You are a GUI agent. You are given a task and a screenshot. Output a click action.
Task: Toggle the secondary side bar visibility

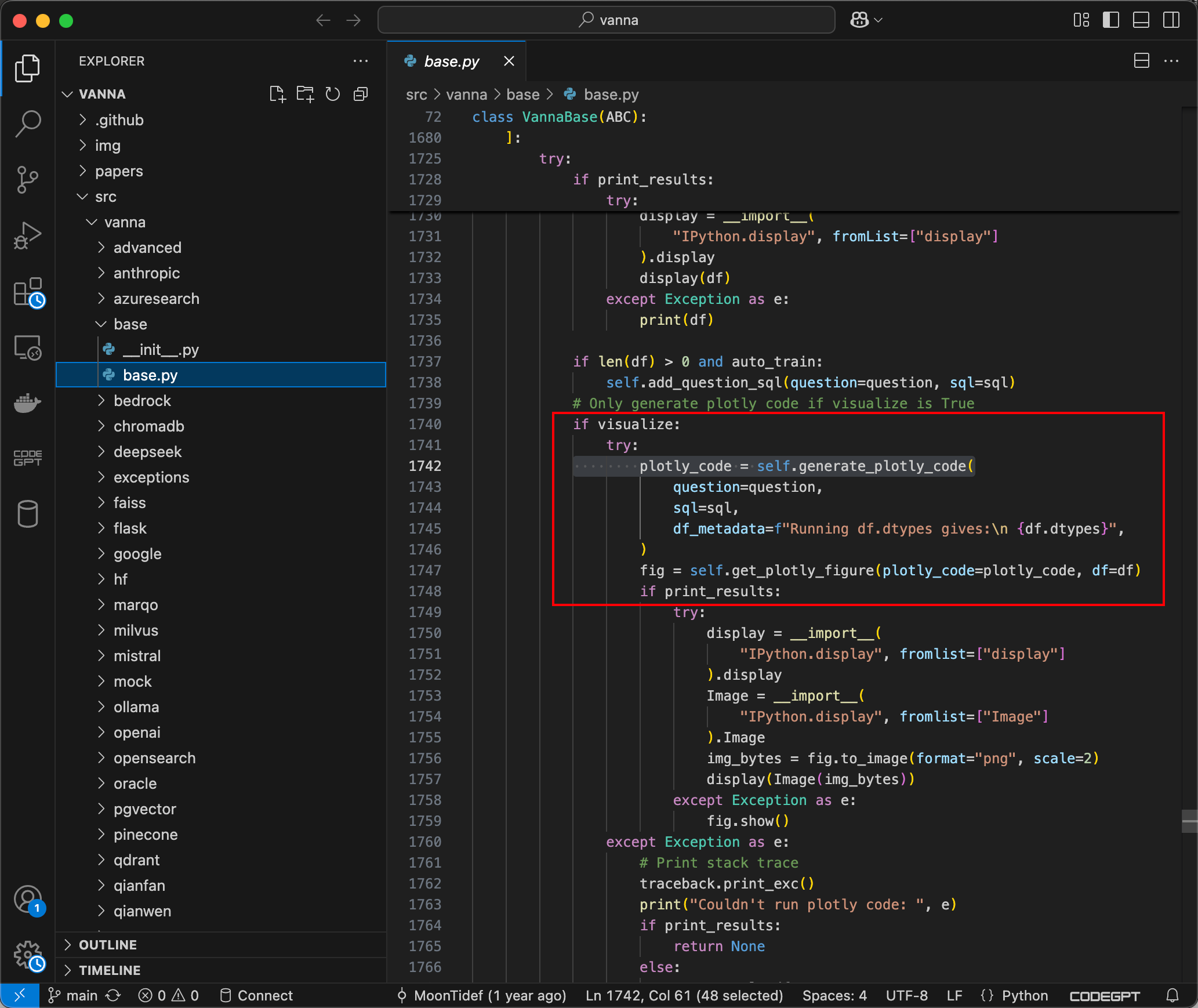[1171, 20]
